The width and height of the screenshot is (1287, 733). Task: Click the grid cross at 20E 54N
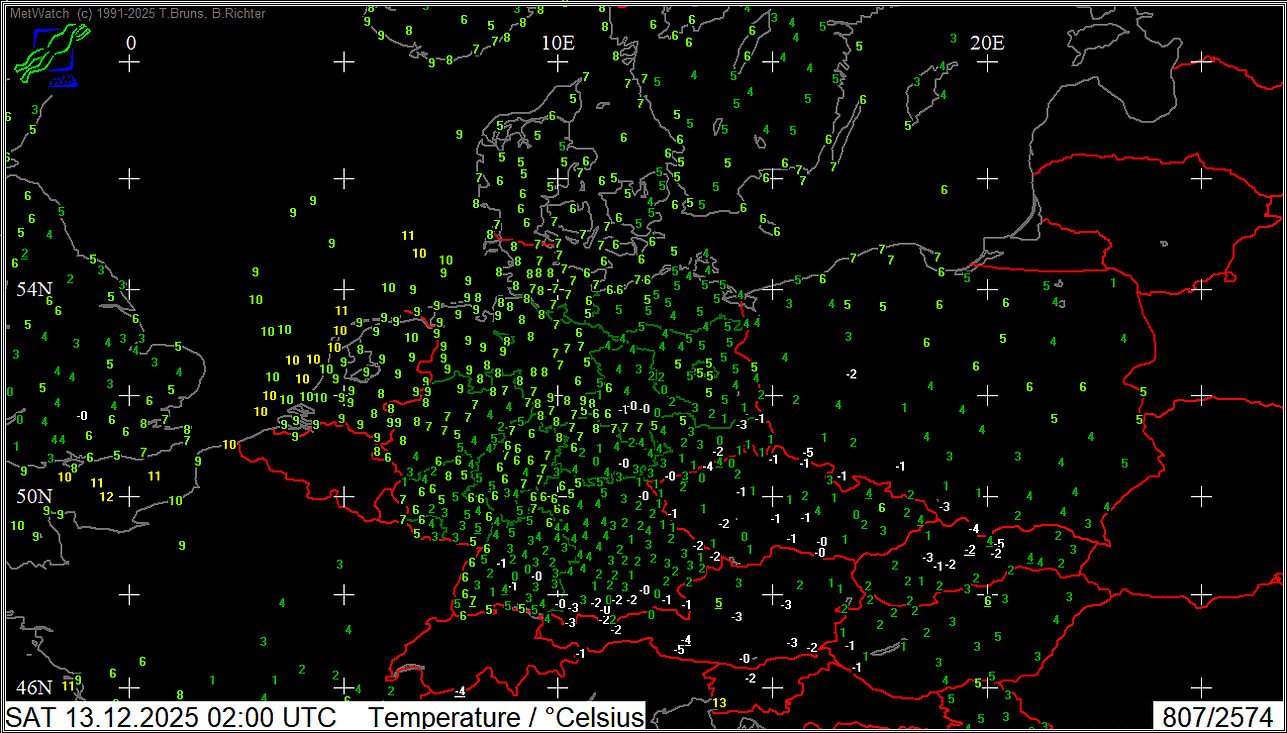(987, 289)
